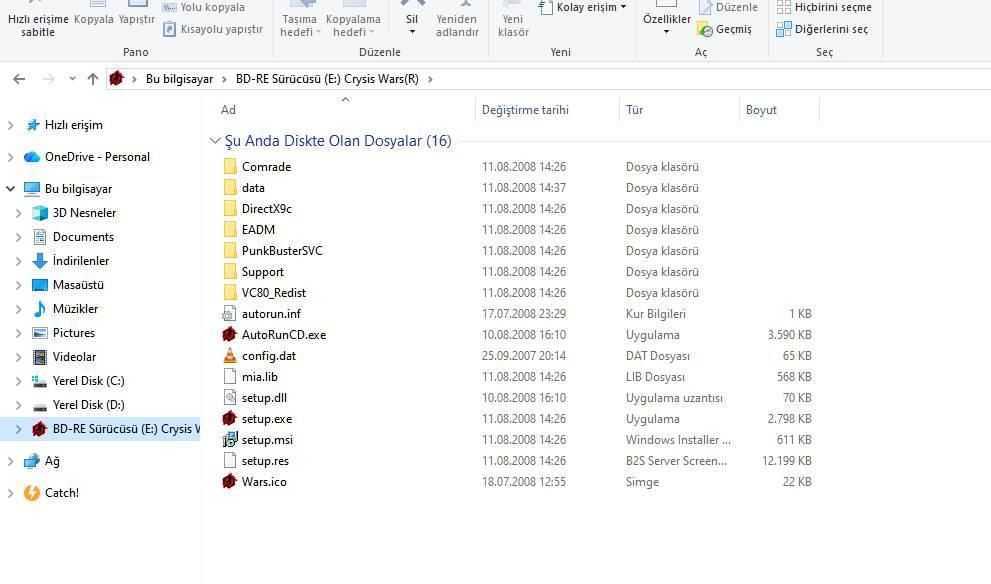991x584 pixels.
Task: Click the setup.res file icon
Action: (229, 460)
